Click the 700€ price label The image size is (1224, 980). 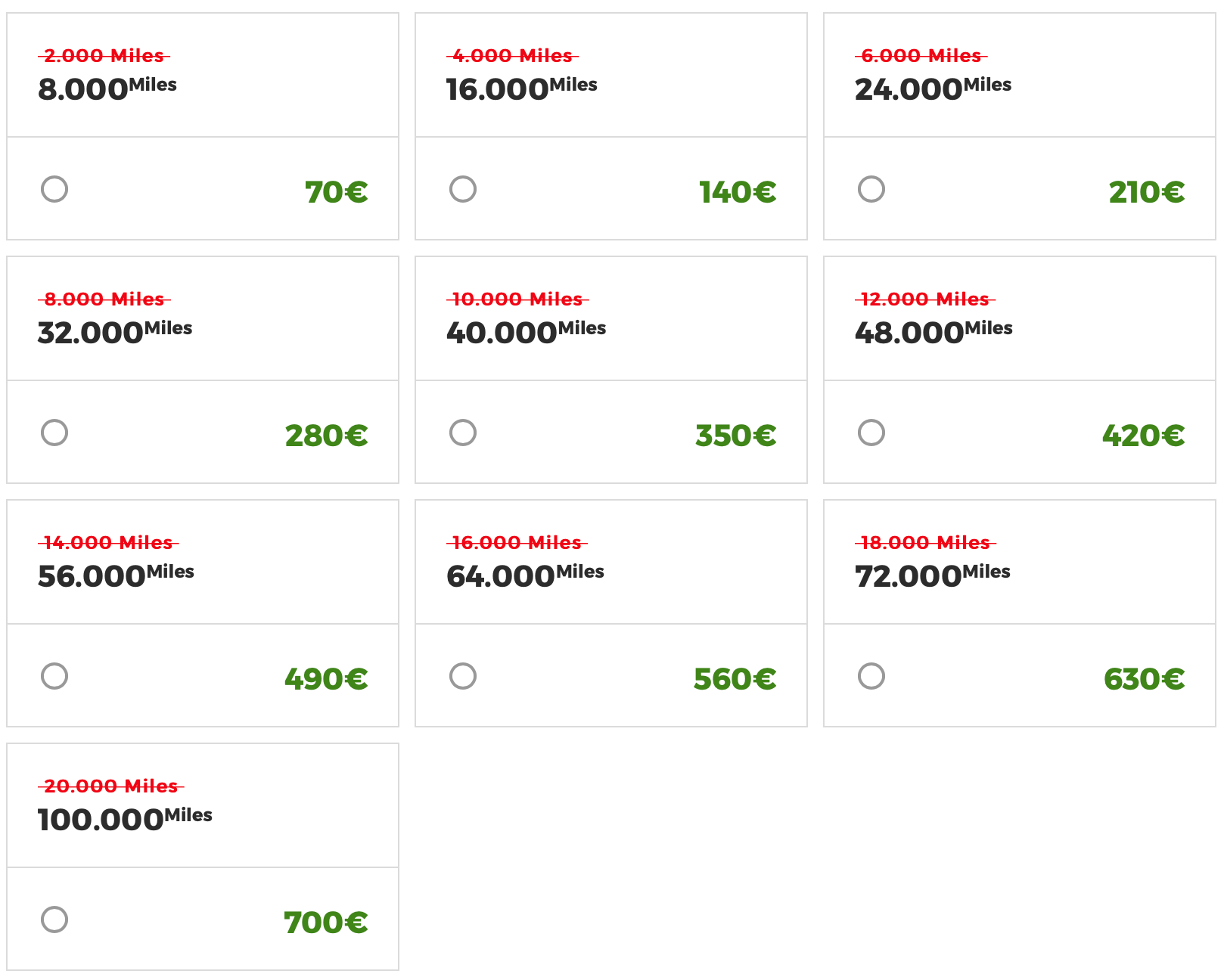pos(325,923)
